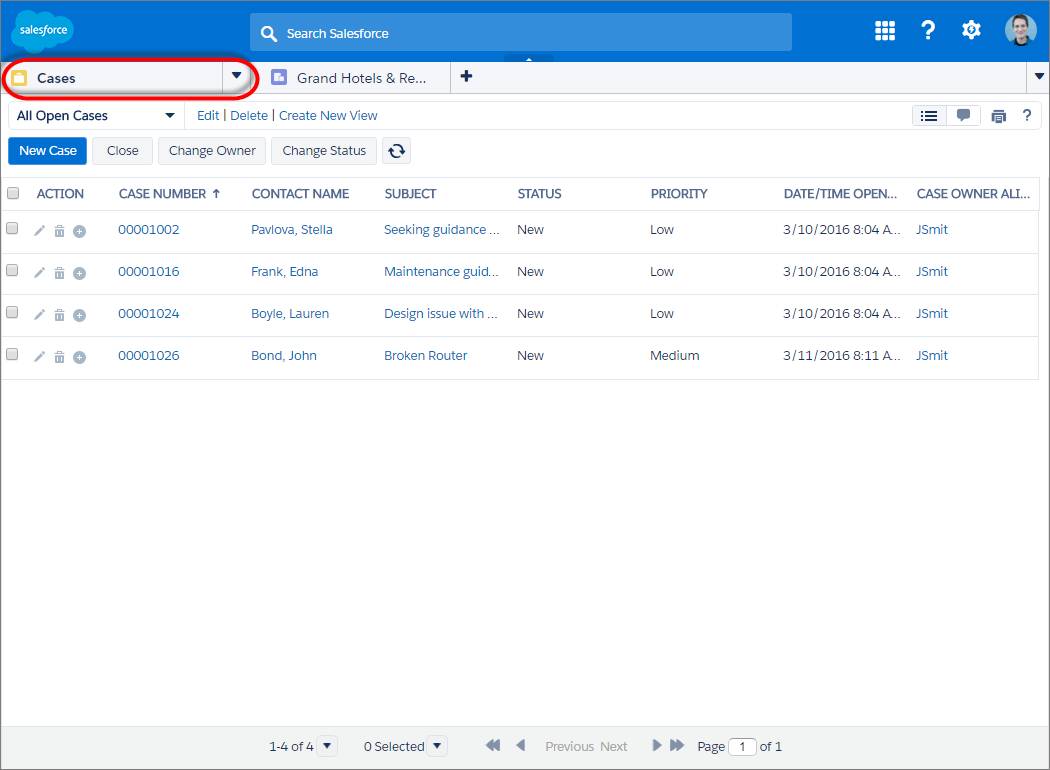Click the Search Salesforce field

521,33
